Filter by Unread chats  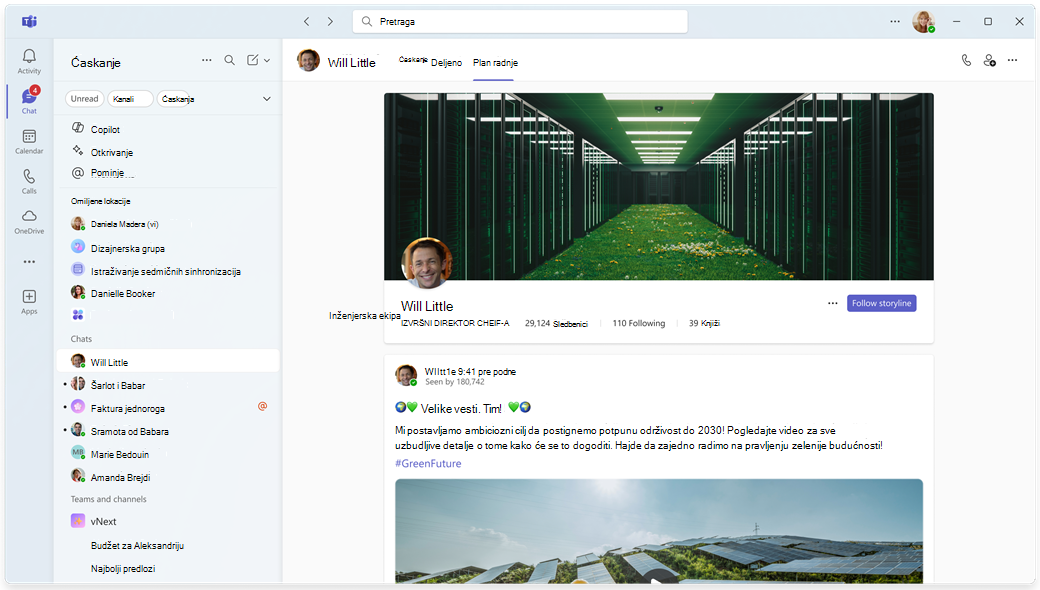pyautogui.click(x=84, y=99)
